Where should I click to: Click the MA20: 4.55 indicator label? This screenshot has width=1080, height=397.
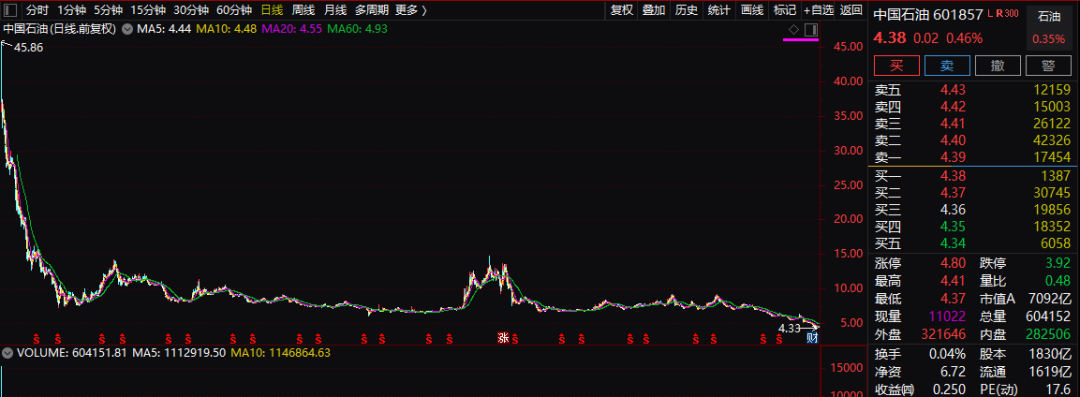[x=291, y=29]
